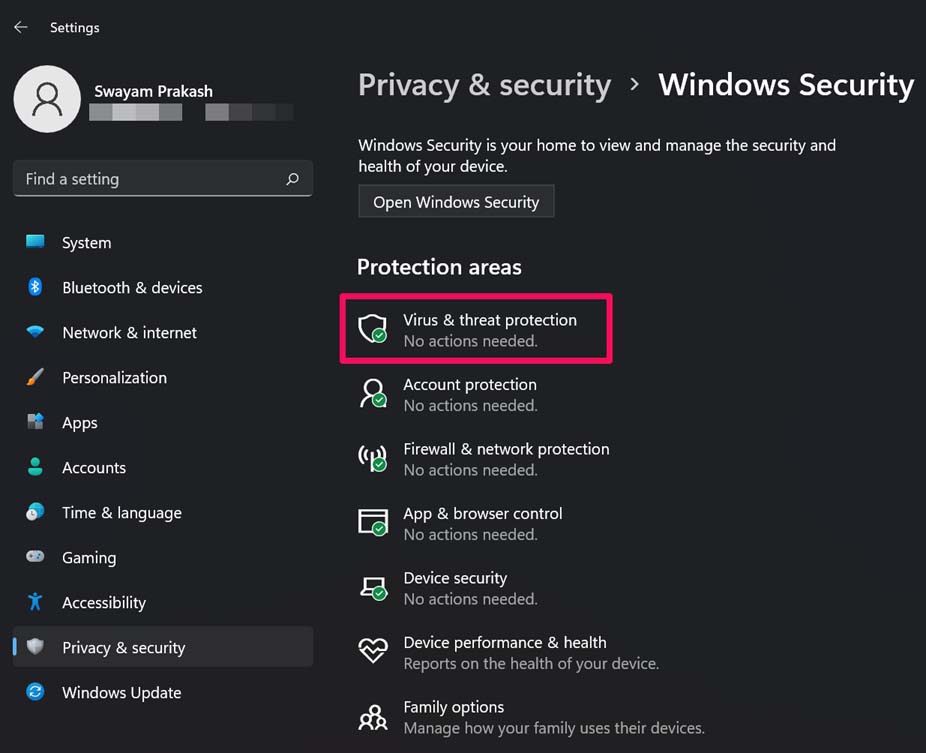Type in the Find a setting field
This screenshot has height=753, width=926.
[150, 179]
